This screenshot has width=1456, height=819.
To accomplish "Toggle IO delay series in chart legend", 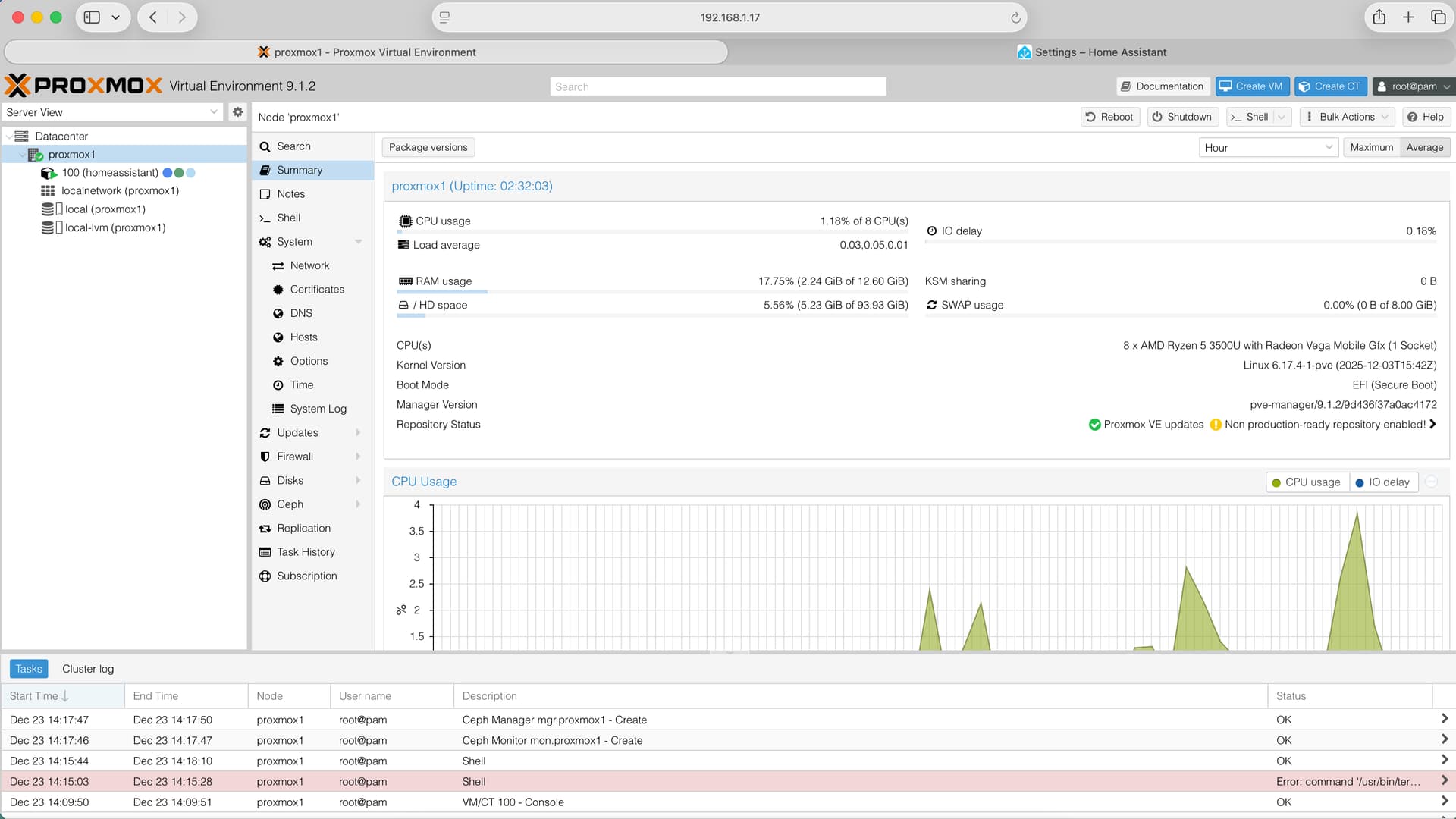I will (1382, 482).
